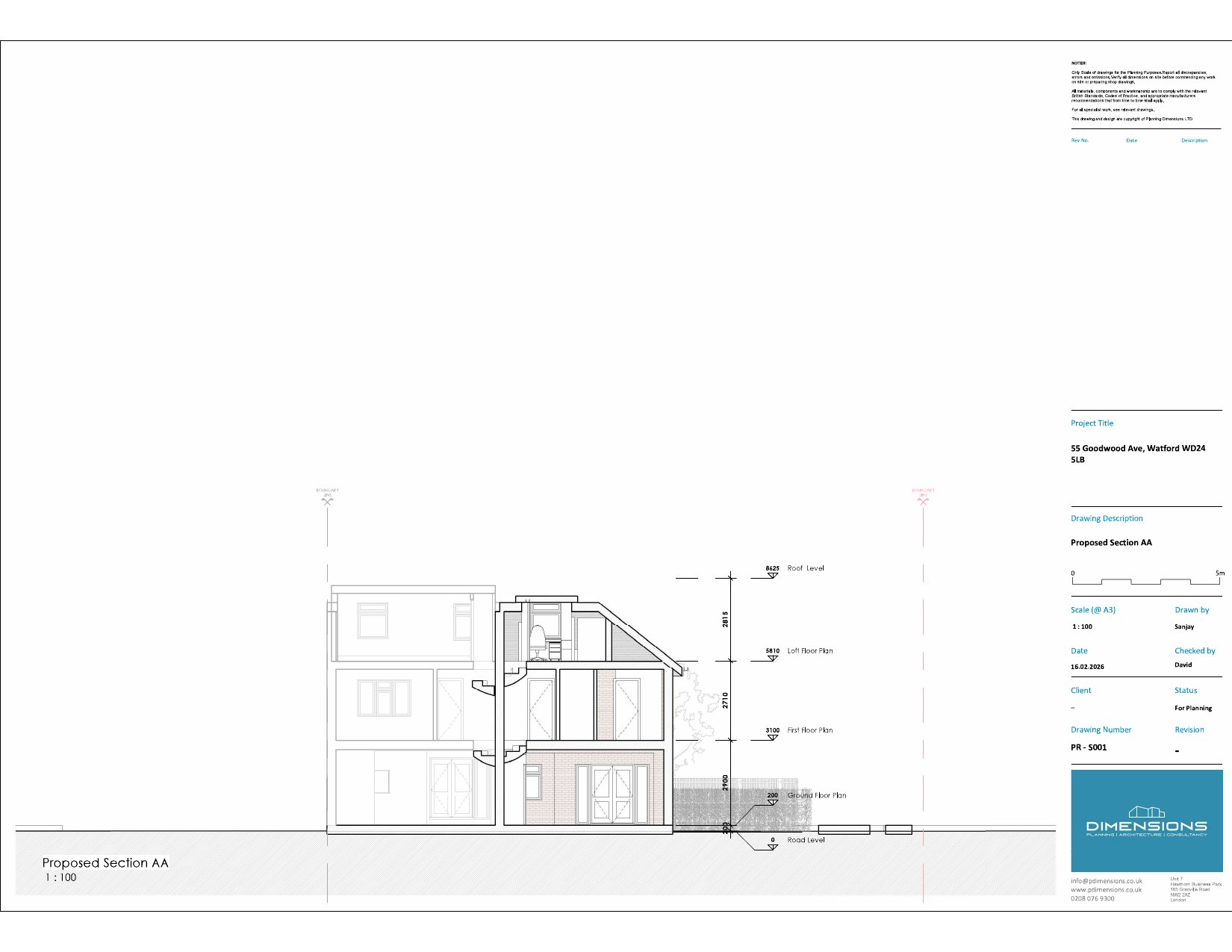This screenshot has height=952, width=1232.
Task: Click the Roof Level elevation marker triangle
Action: click(x=772, y=575)
